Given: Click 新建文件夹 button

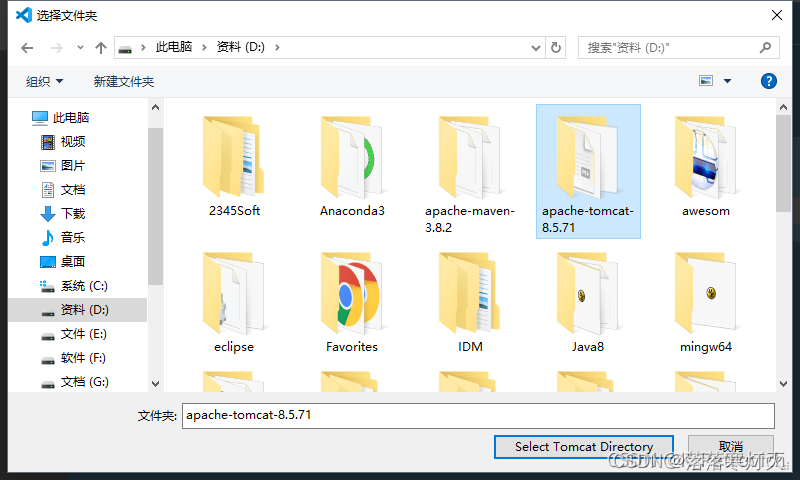Looking at the screenshot, I should pyautogui.click(x=123, y=82).
